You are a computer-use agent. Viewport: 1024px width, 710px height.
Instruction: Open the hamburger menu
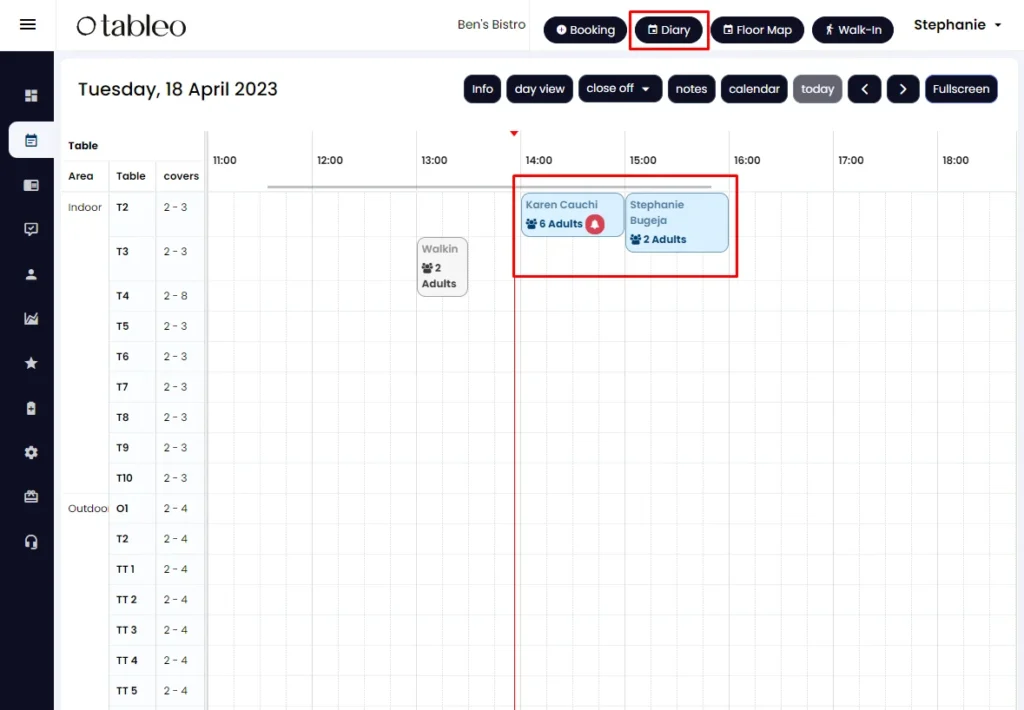click(27, 25)
